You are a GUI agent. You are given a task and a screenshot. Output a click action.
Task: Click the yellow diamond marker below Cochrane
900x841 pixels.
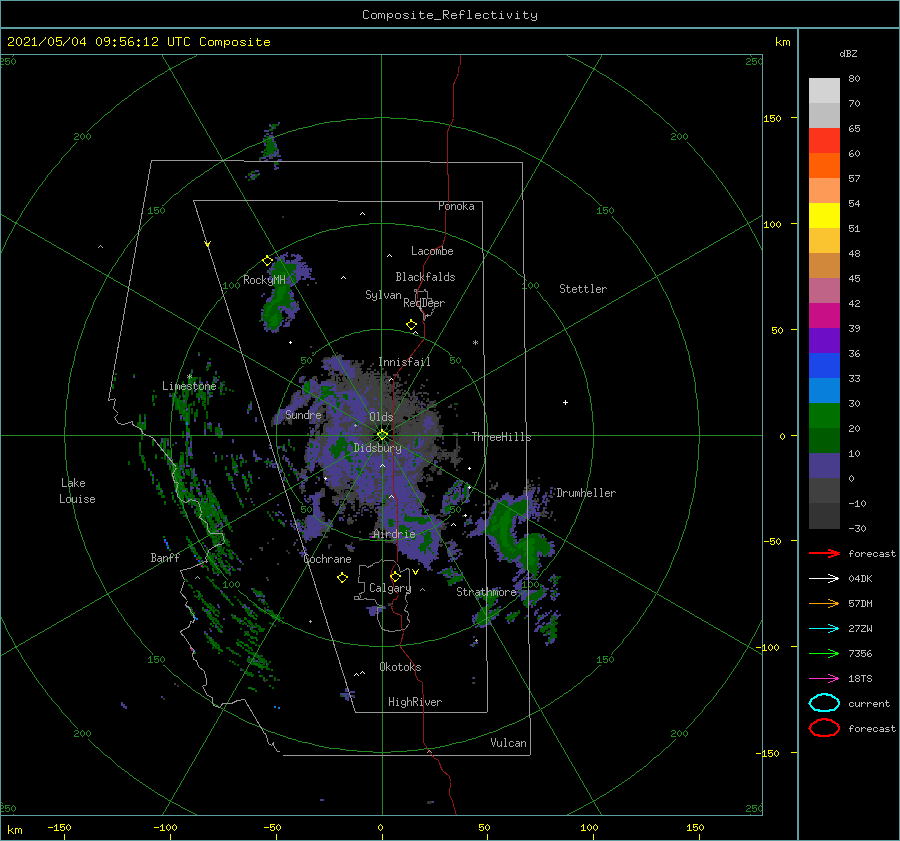[x=342, y=578]
